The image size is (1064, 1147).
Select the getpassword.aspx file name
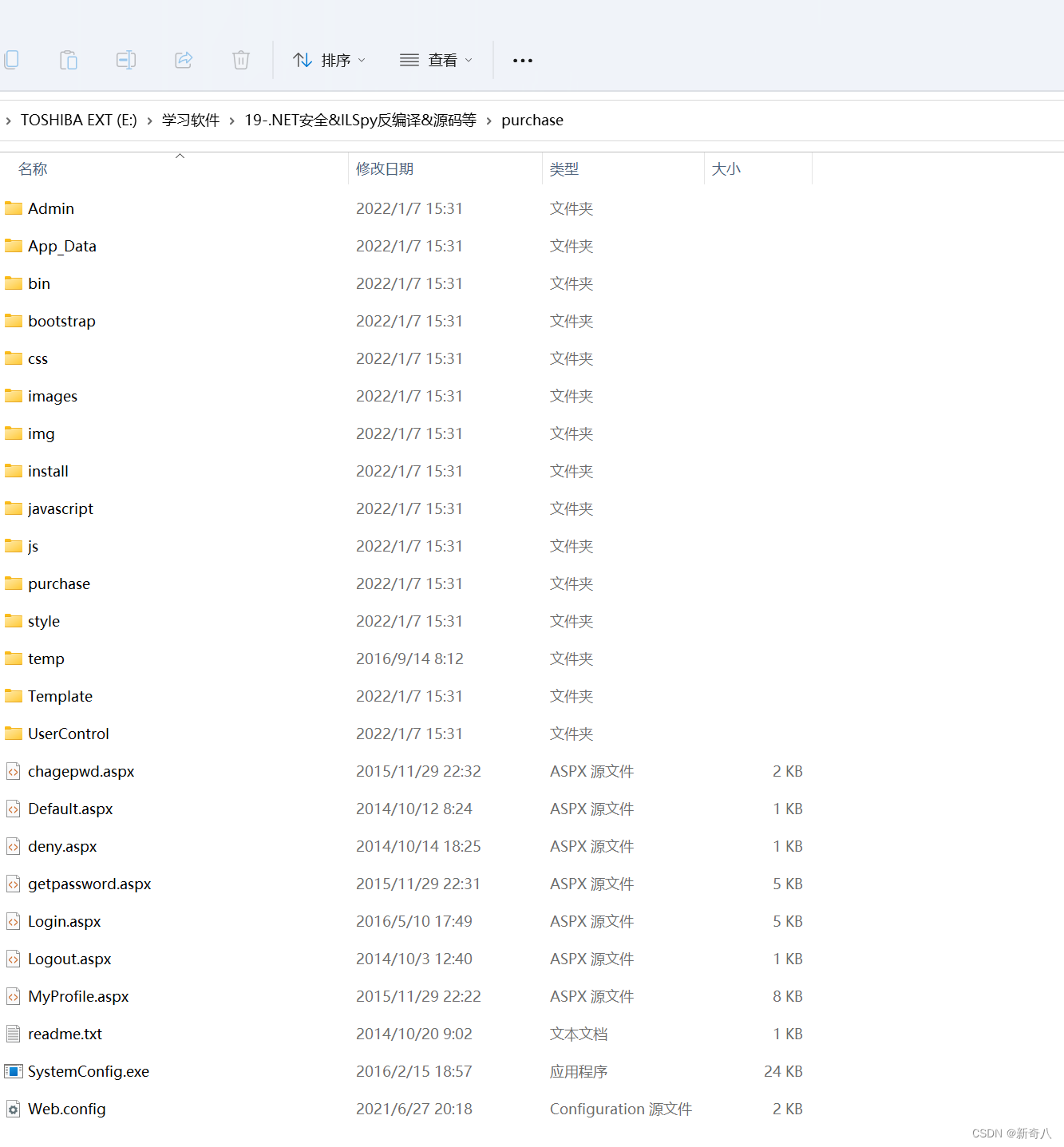89,884
